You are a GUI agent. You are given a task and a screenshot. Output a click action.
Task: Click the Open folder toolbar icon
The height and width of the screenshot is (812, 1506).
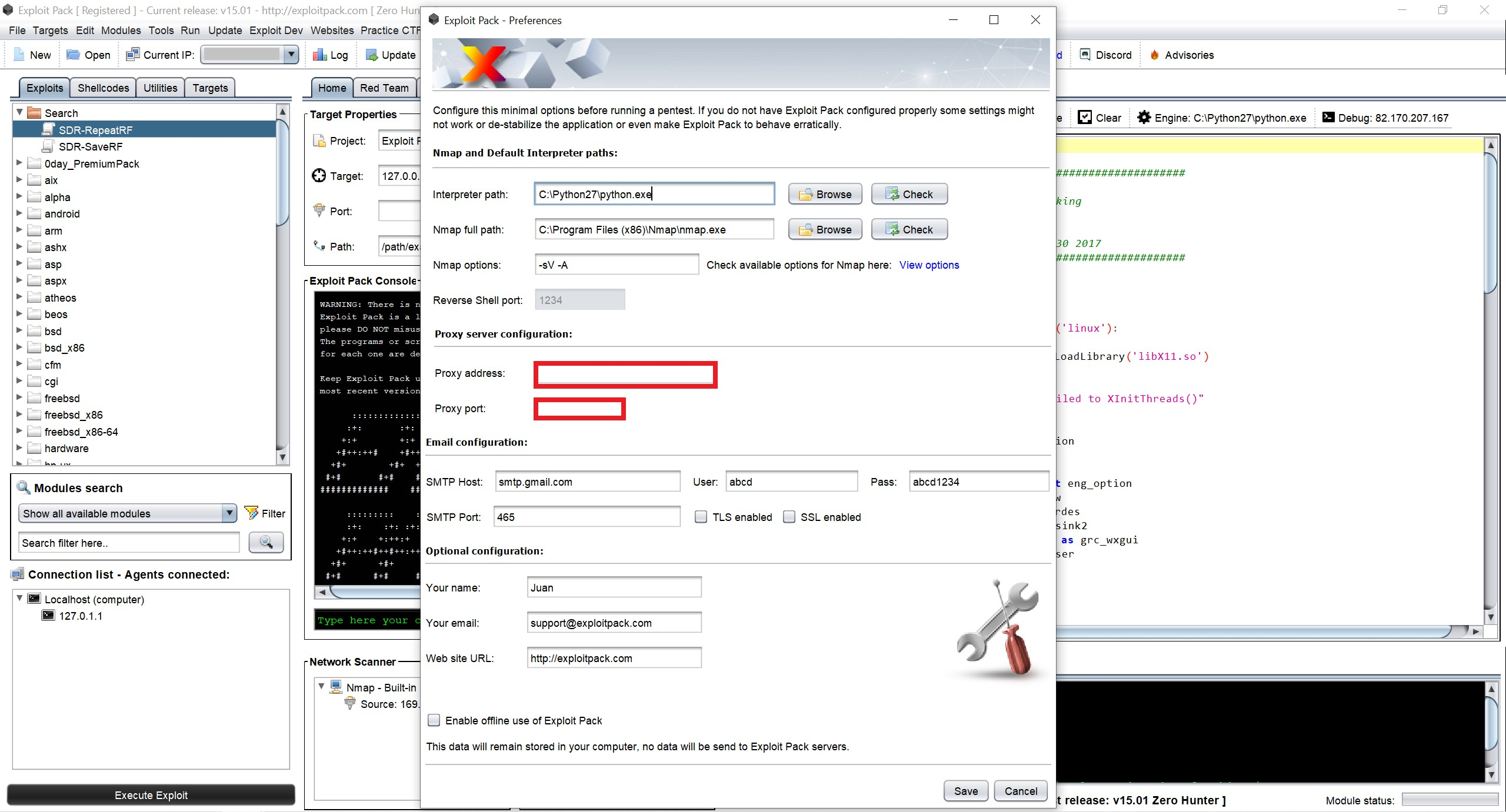tap(73, 55)
